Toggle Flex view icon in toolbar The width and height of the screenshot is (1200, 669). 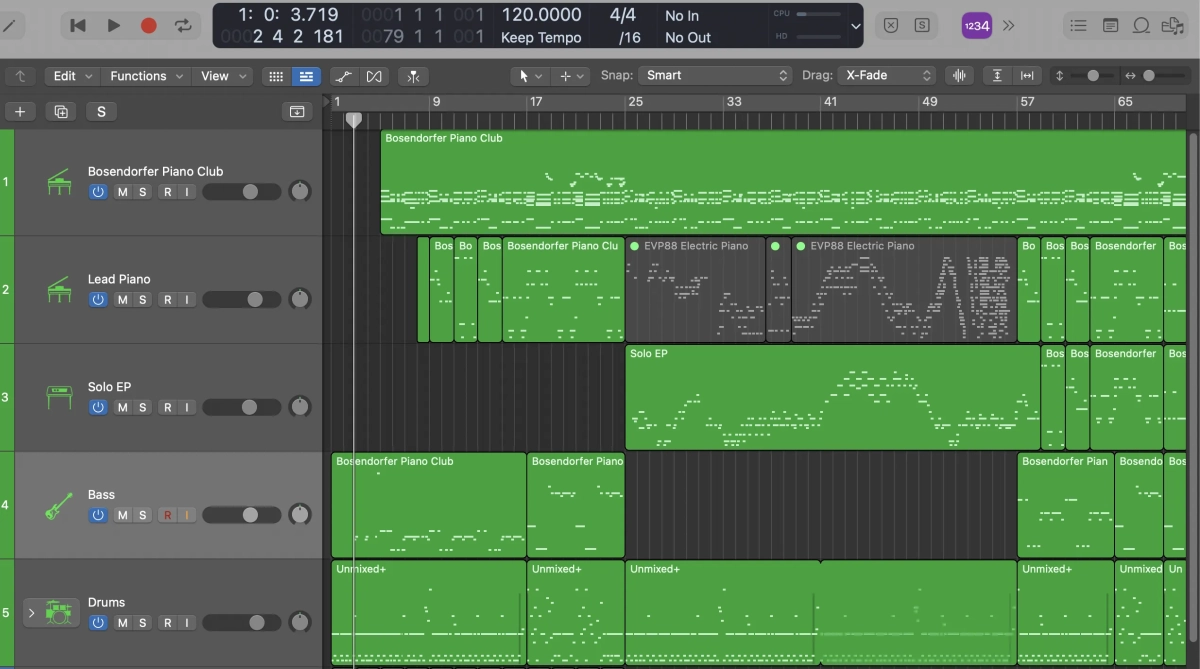[x=374, y=76]
